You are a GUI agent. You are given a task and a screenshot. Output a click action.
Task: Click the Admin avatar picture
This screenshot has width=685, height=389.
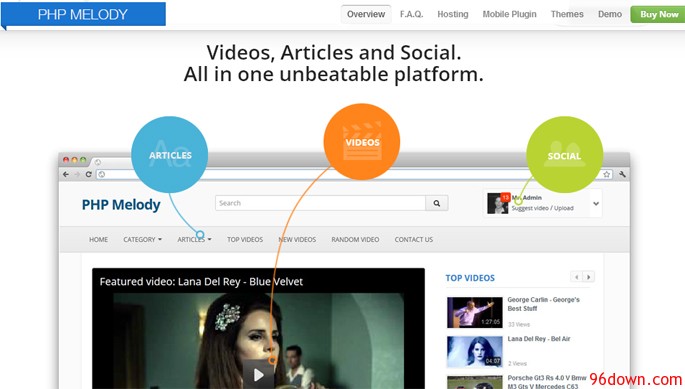[x=498, y=203]
